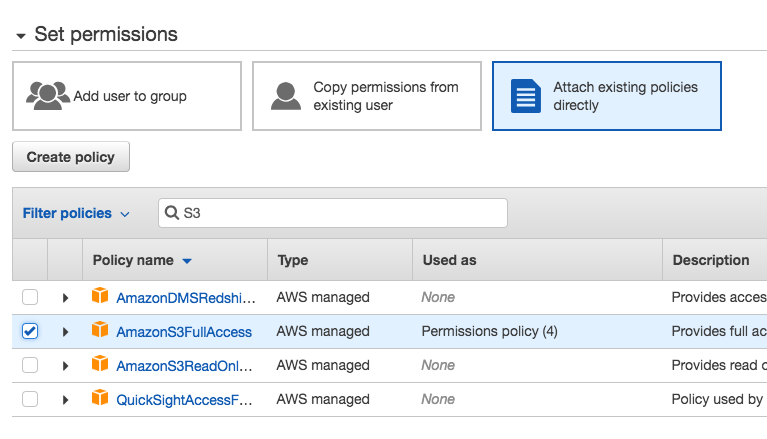
Task: Check the QuickSightAccessF... policy checkbox
Action: click(30, 399)
